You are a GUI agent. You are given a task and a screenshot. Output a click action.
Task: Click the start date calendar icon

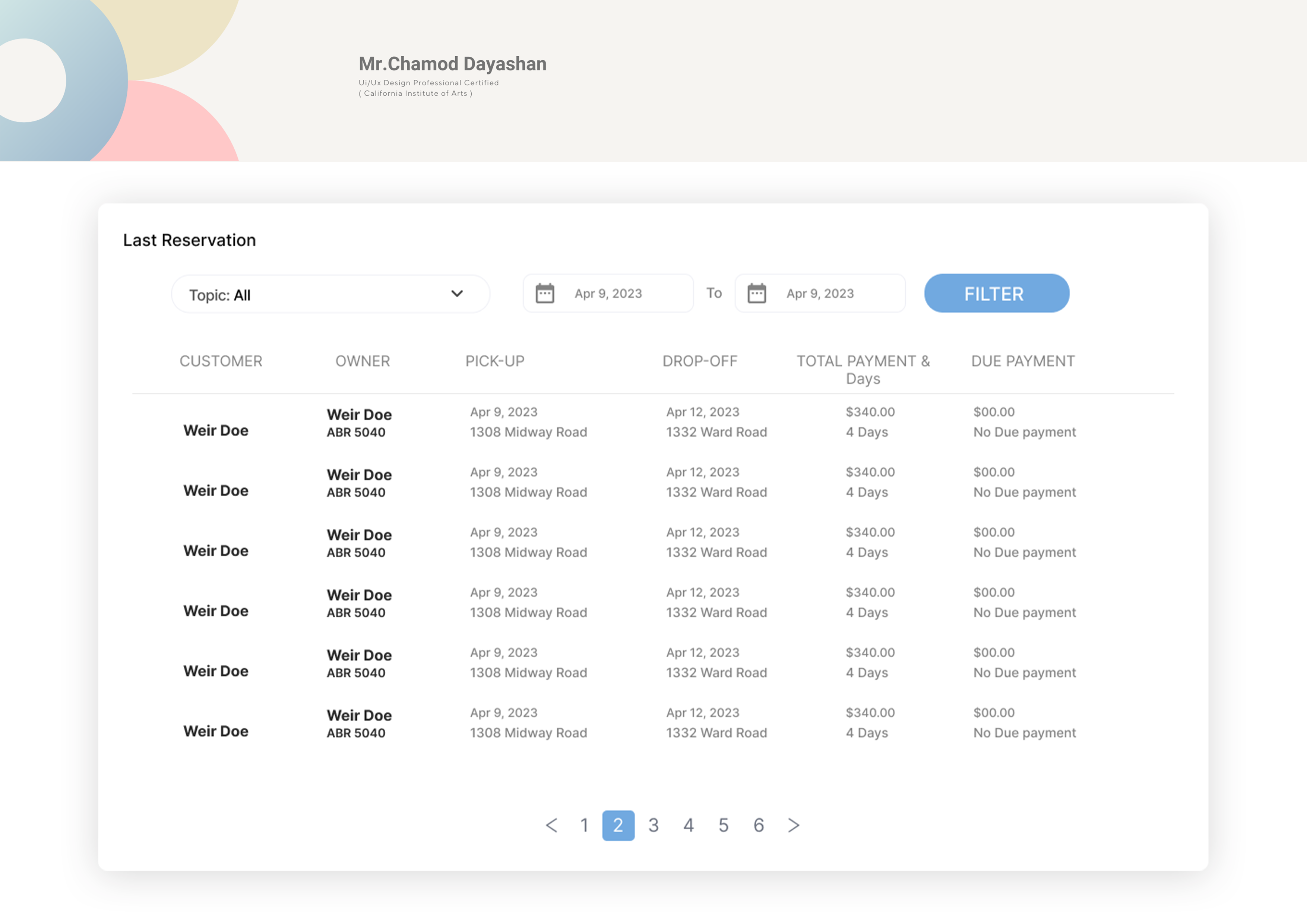tap(545, 293)
